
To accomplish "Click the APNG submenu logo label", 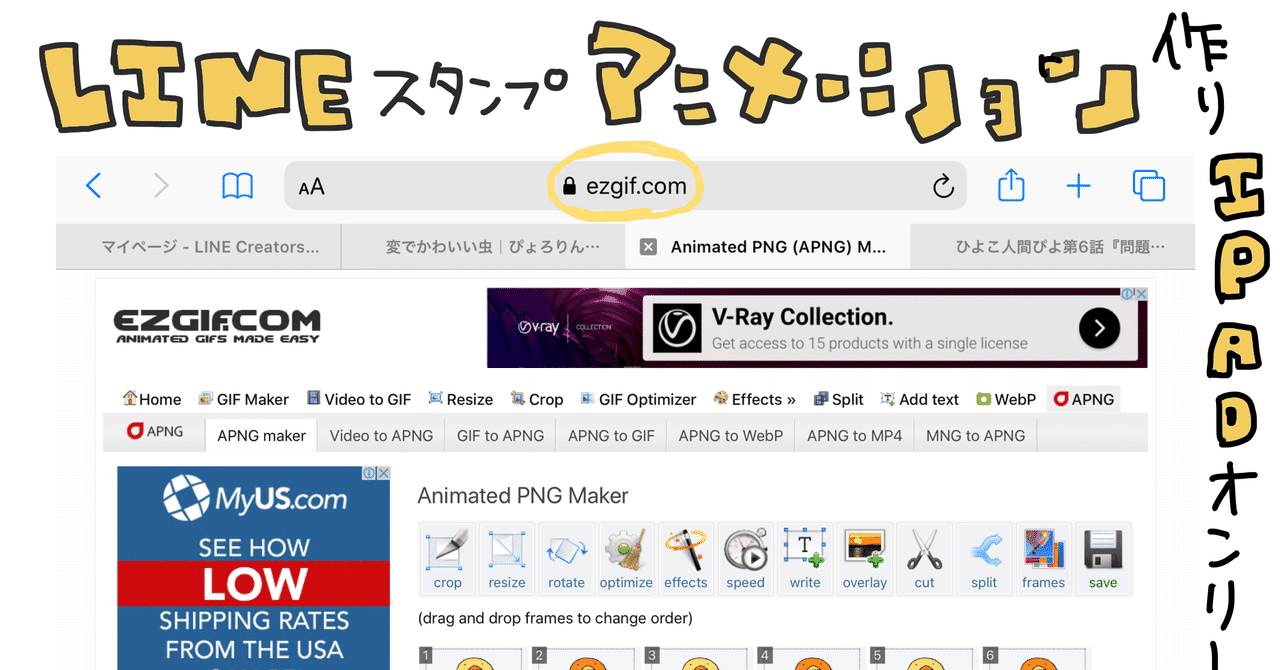I will (155, 432).
